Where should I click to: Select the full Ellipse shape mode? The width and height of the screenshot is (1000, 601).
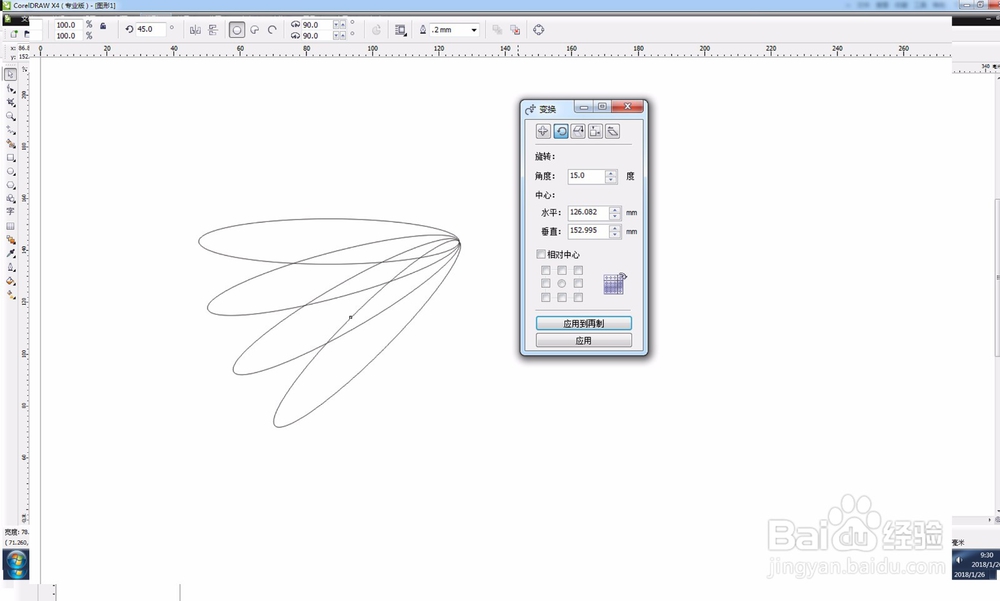237,29
